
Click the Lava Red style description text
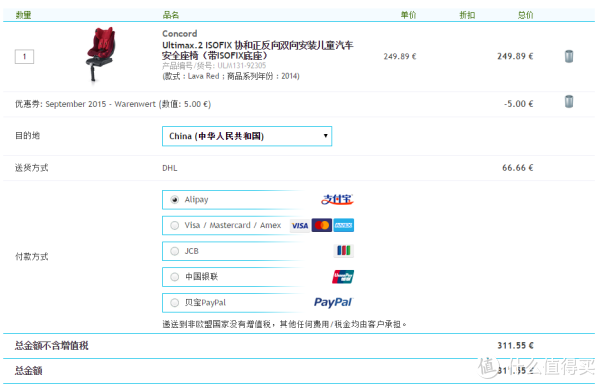(231, 76)
